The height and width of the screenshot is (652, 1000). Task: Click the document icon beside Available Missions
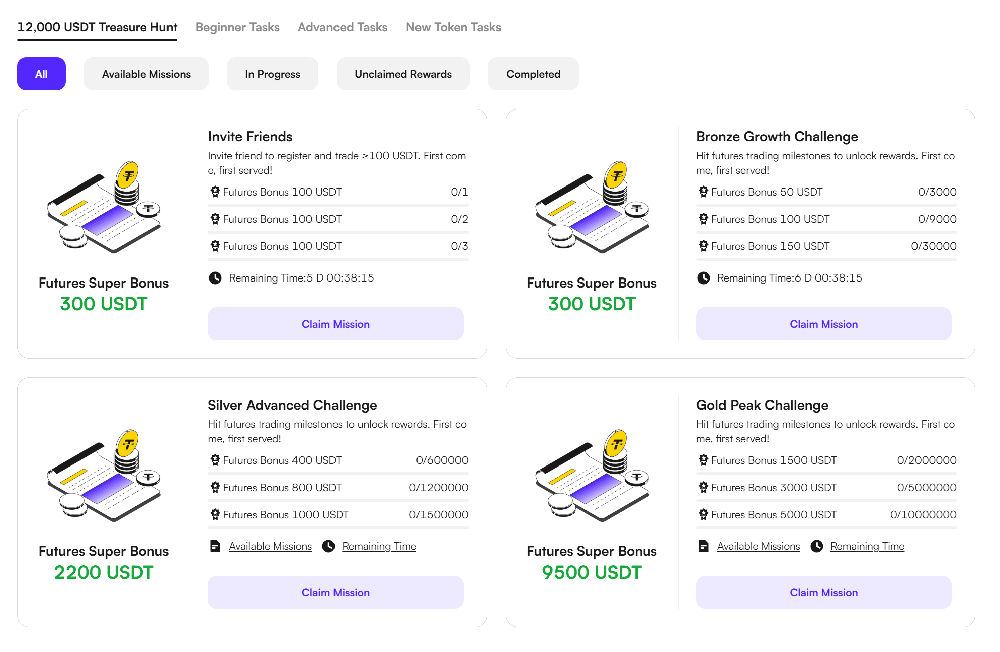(214, 546)
